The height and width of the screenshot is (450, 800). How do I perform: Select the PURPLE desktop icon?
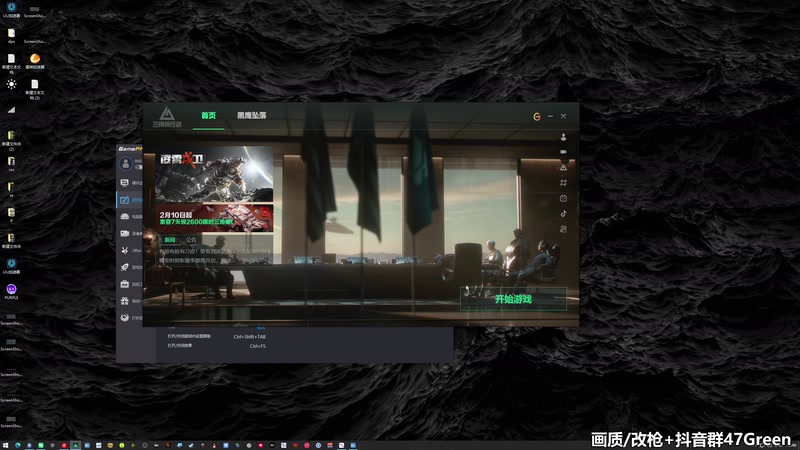coord(11,291)
